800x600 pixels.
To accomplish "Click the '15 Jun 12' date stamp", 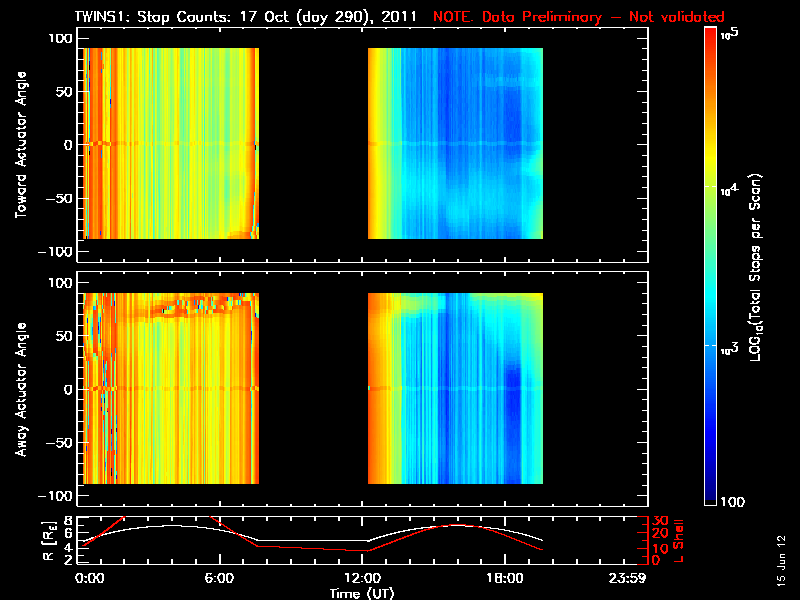I will [781, 561].
